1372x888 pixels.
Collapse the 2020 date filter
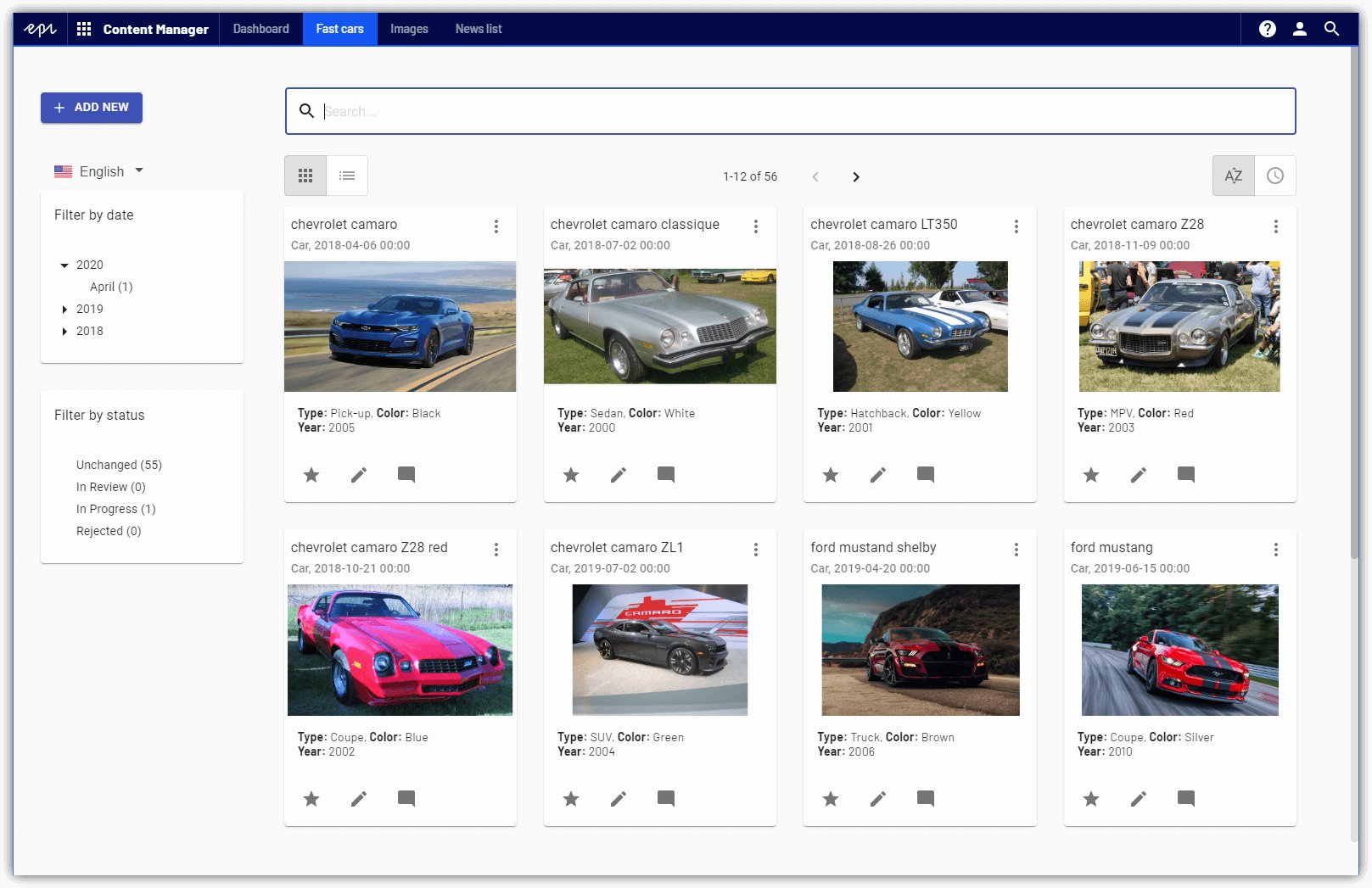click(64, 265)
